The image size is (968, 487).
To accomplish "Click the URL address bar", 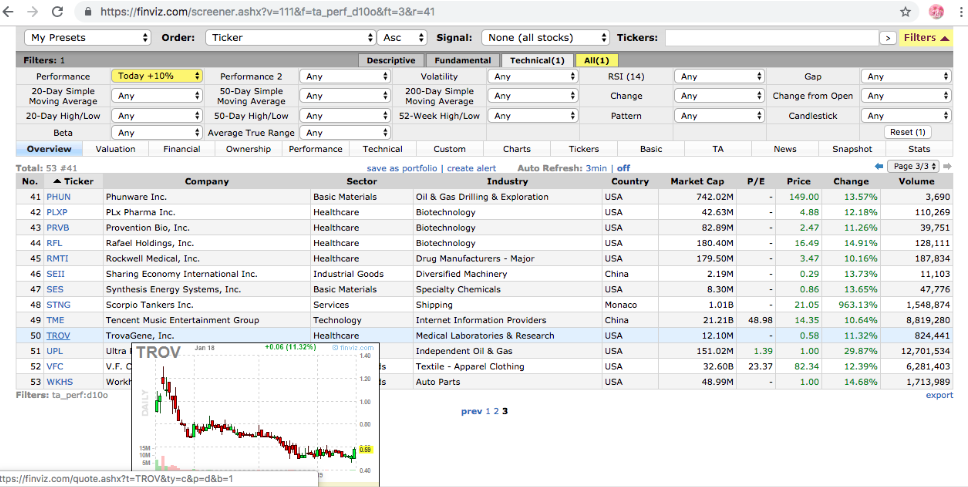I will 494,12.
